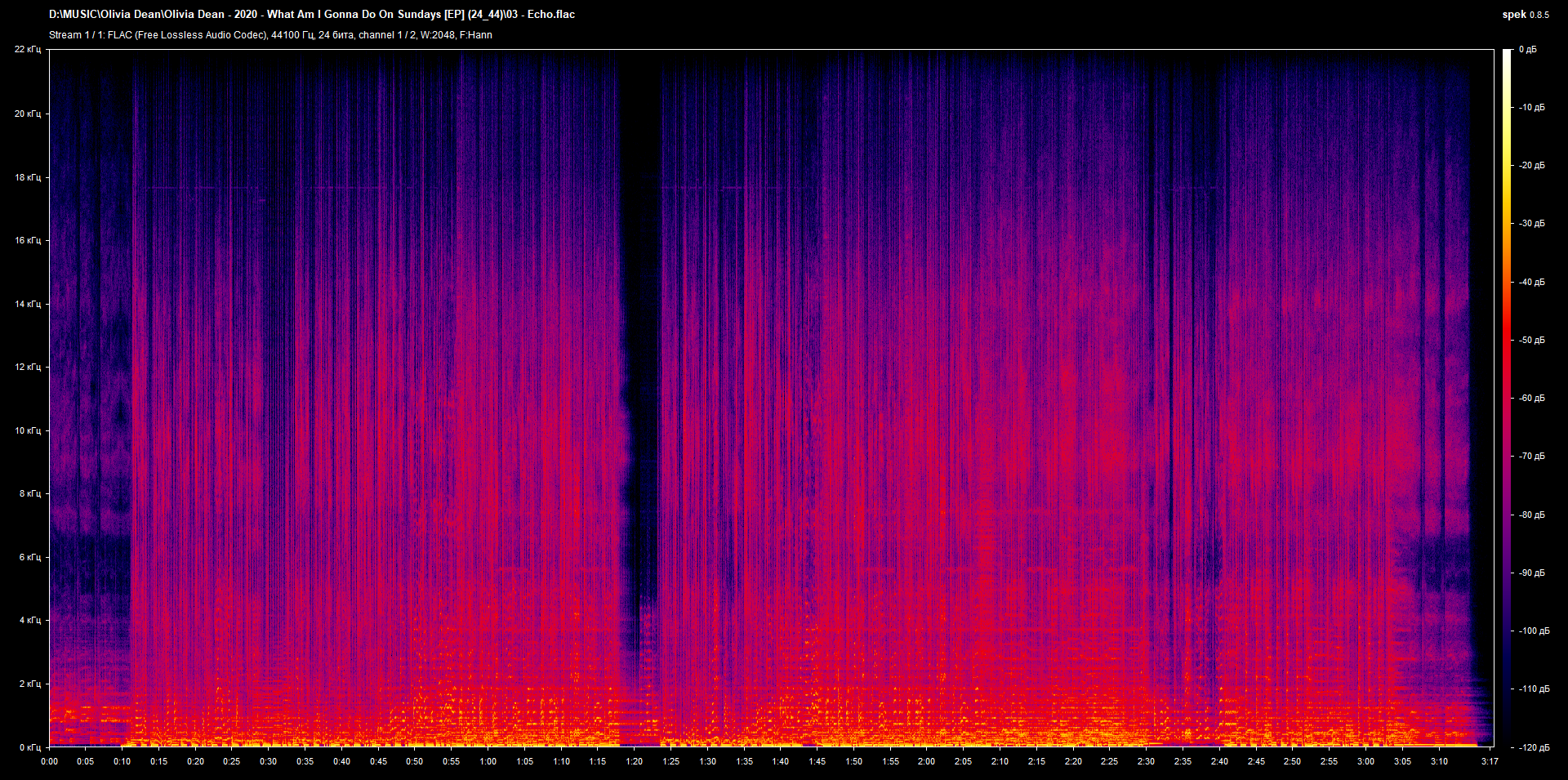Screen dimensions: 1568x780
Task: Click the 2:15 time axis label
Action: click(x=1037, y=762)
